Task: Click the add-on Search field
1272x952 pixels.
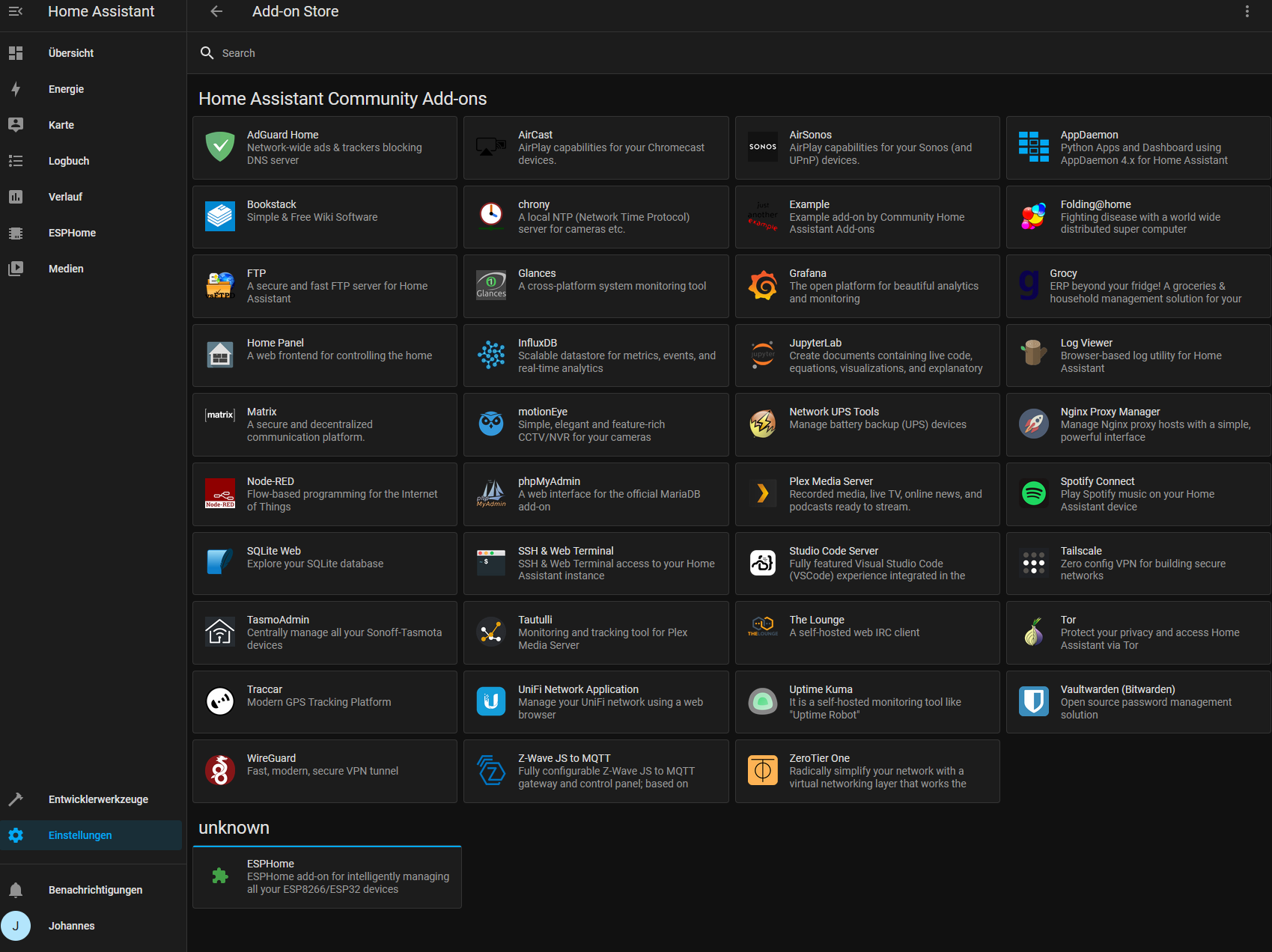Action: (x=729, y=53)
